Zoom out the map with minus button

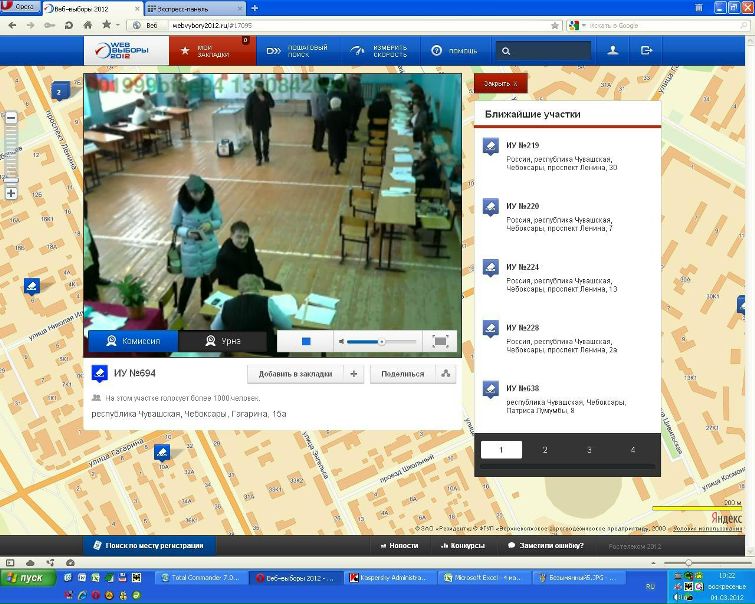pos(11,118)
